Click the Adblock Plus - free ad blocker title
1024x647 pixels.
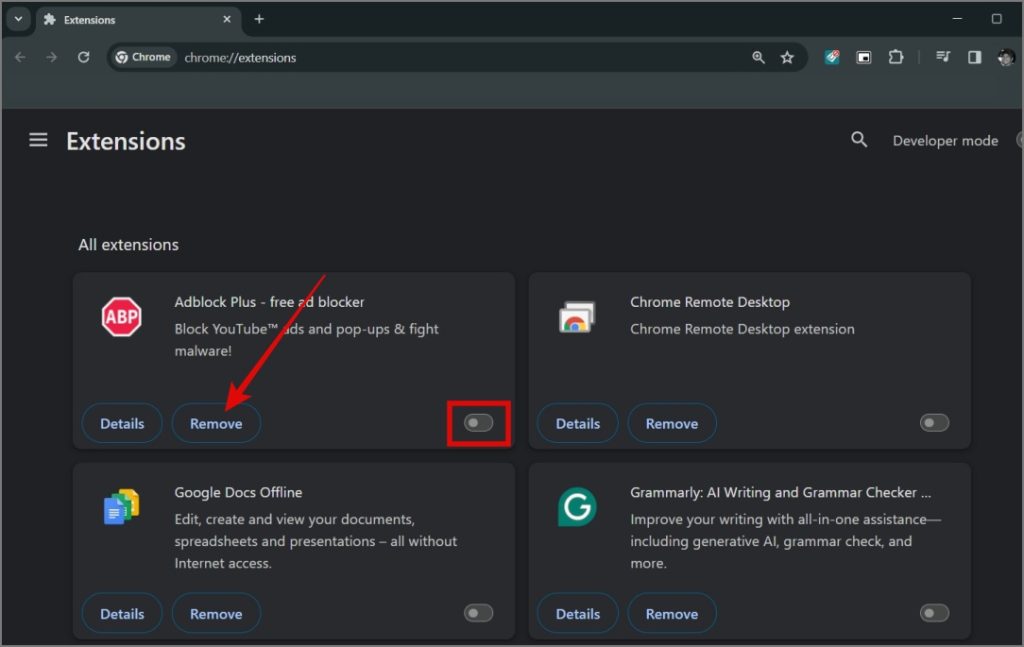tap(269, 302)
